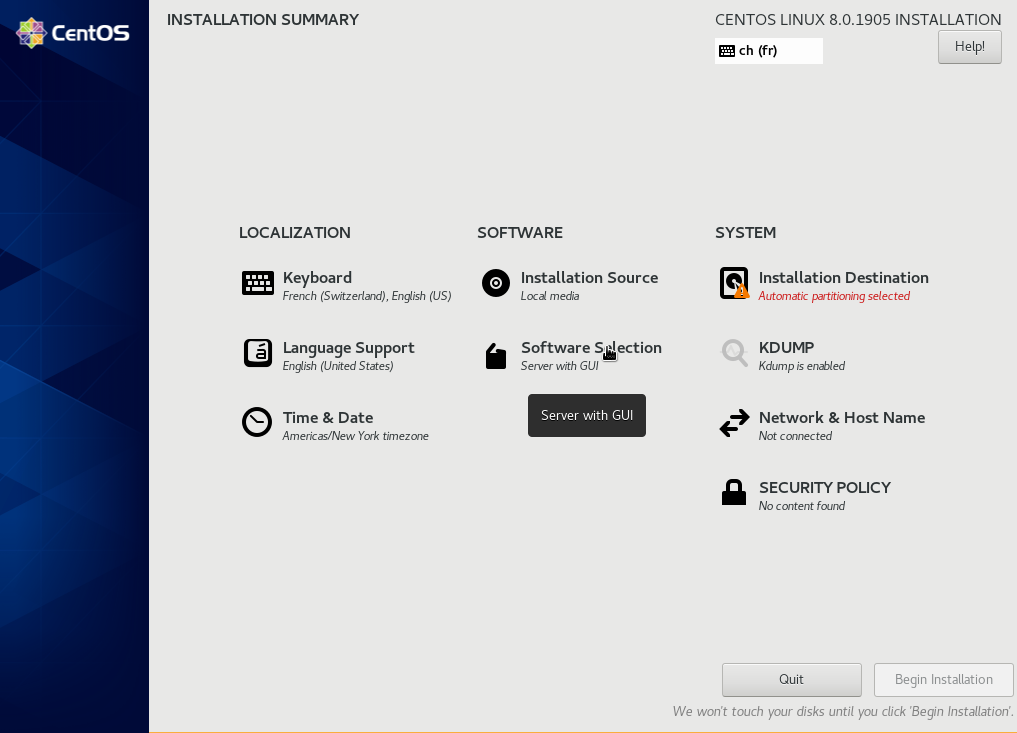
Task: Click the Language Support icon
Action: pos(258,354)
